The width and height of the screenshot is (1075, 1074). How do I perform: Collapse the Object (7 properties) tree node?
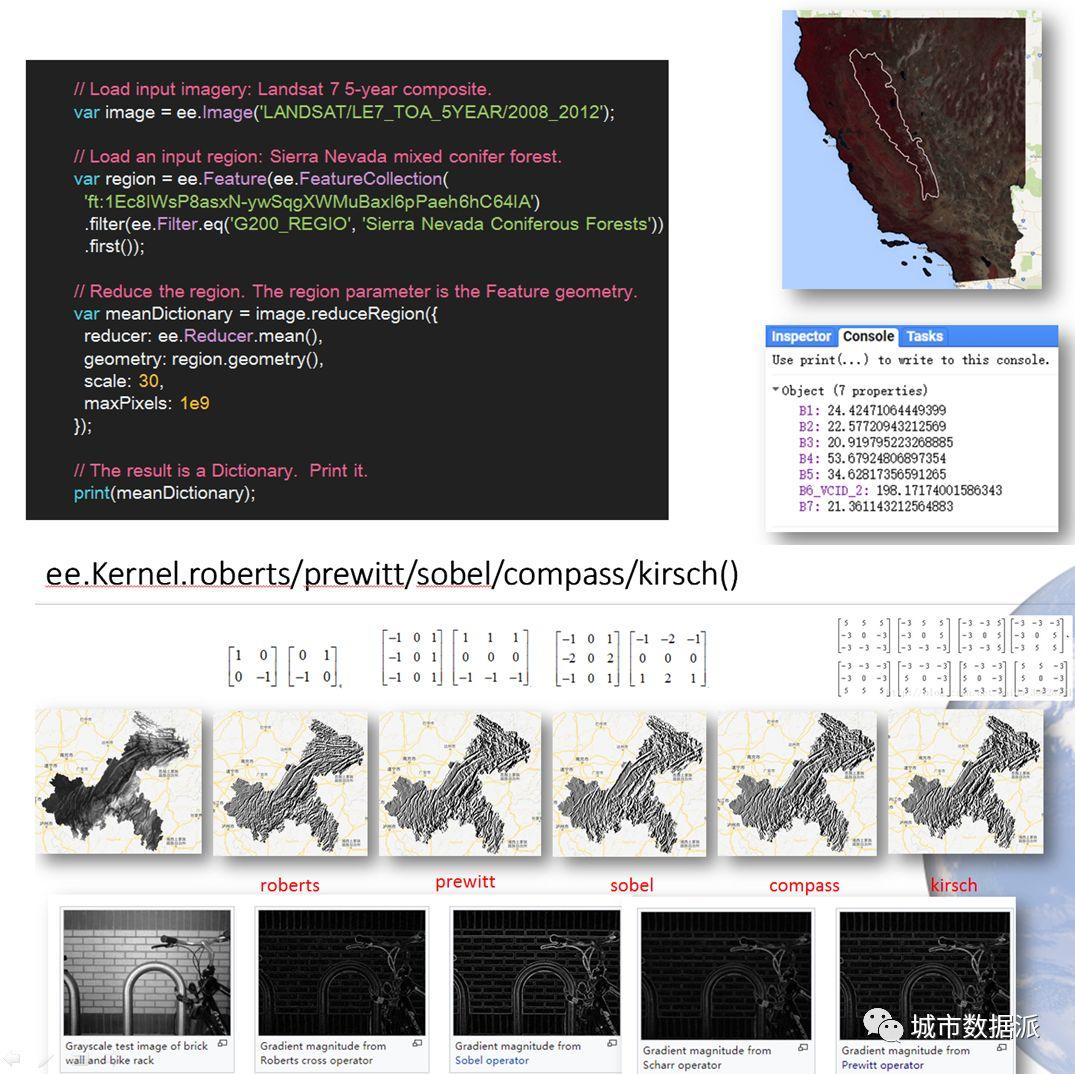coord(775,390)
